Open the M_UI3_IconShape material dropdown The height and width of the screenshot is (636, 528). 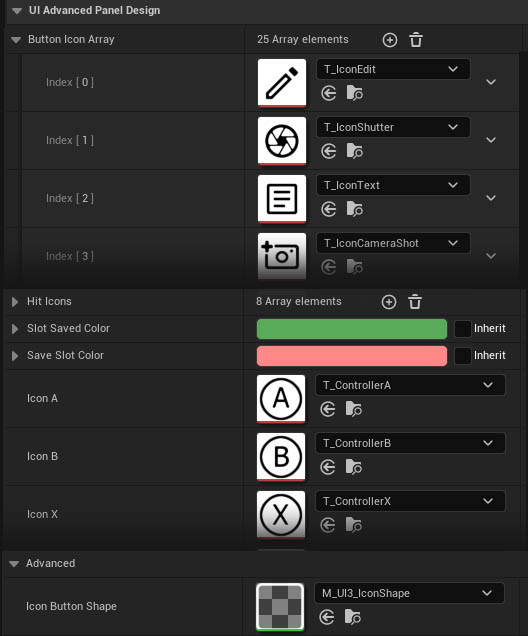(x=409, y=593)
